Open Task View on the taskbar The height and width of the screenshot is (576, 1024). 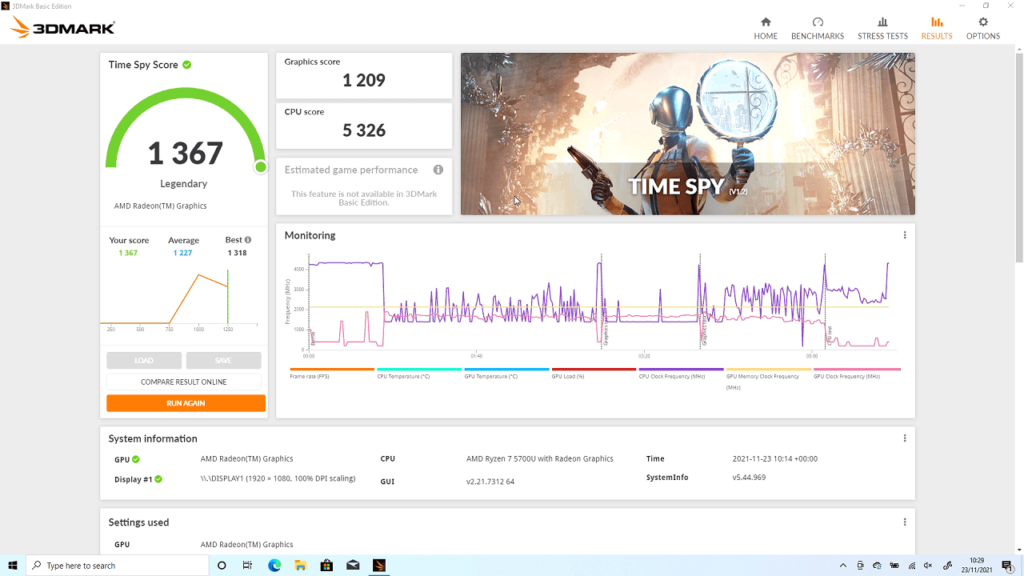248,565
